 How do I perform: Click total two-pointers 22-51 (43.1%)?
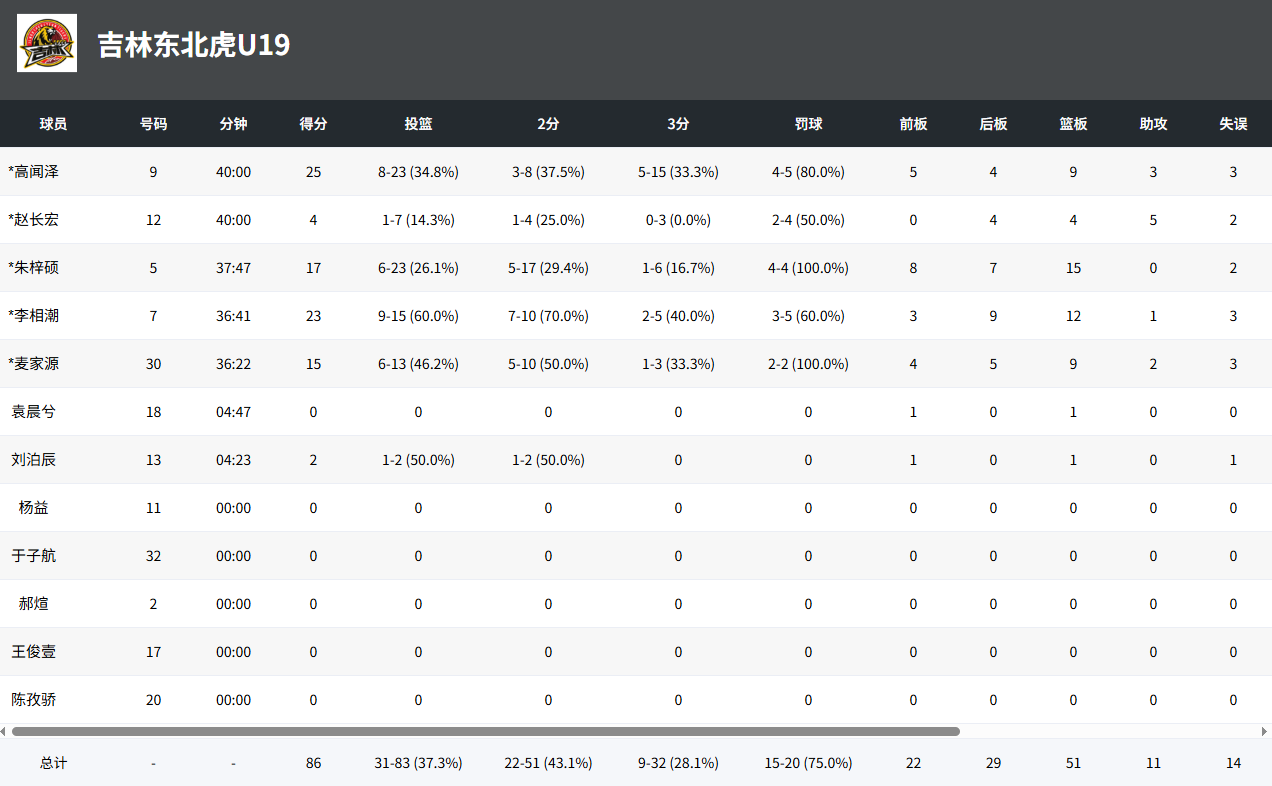coord(548,763)
